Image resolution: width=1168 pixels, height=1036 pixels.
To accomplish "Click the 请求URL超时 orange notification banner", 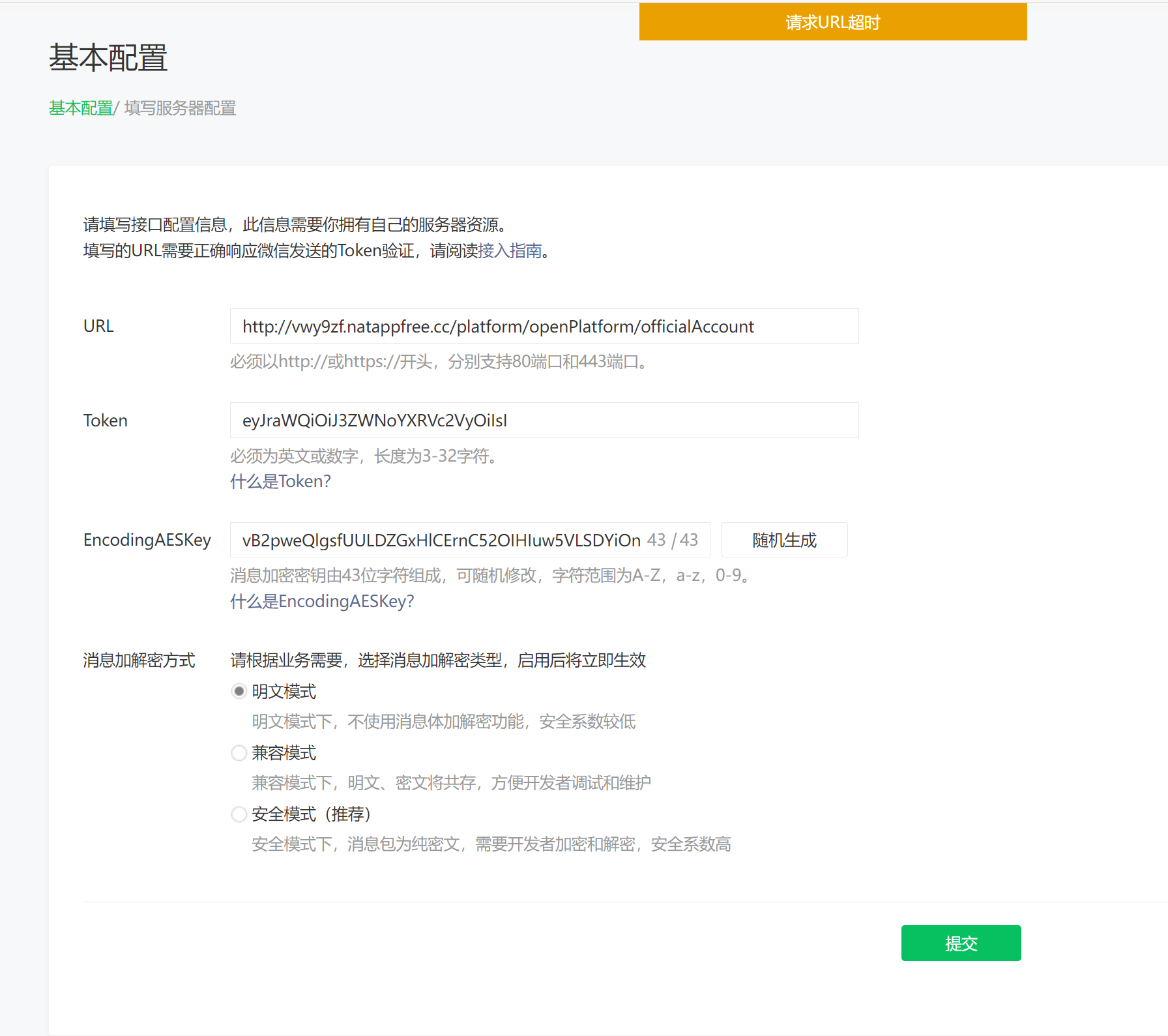I will point(833,22).
